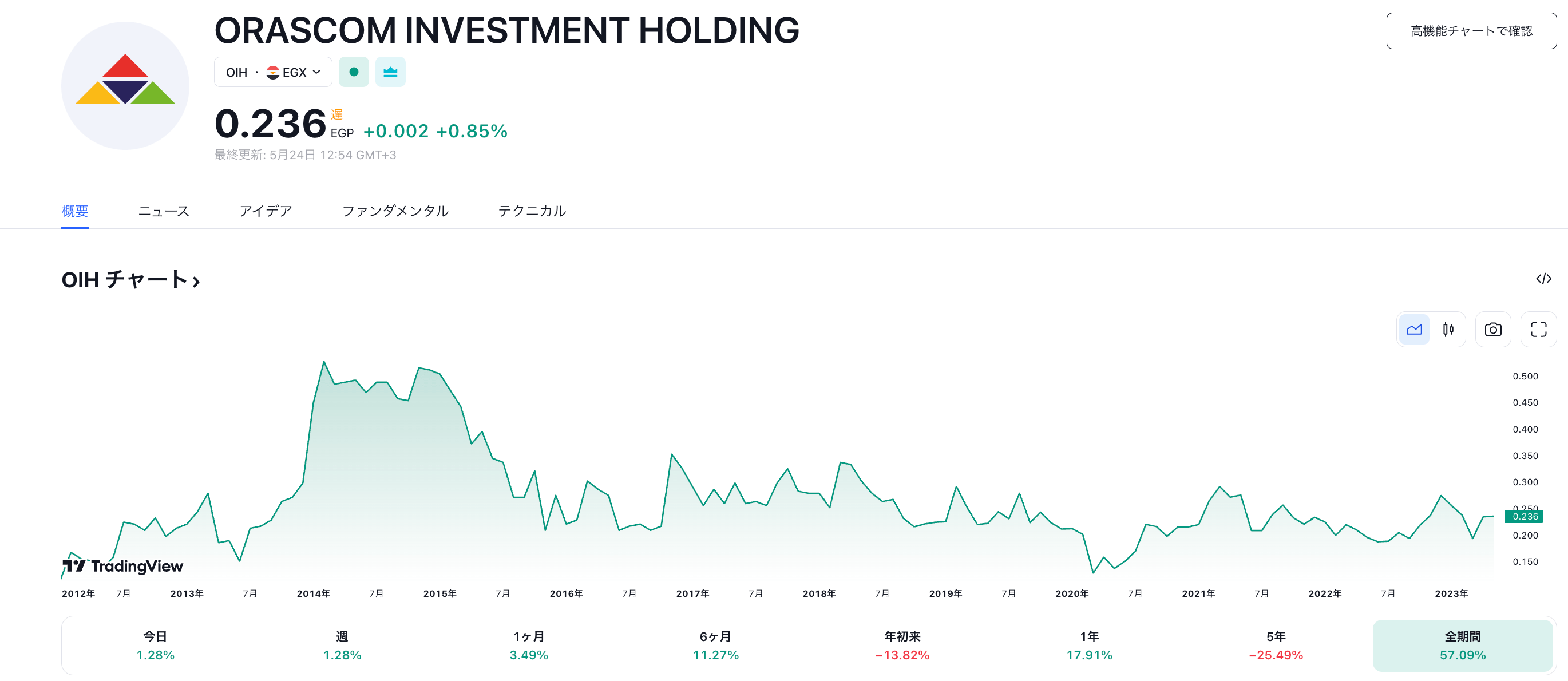
Task: Select the area chart style
Action: [1414, 329]
